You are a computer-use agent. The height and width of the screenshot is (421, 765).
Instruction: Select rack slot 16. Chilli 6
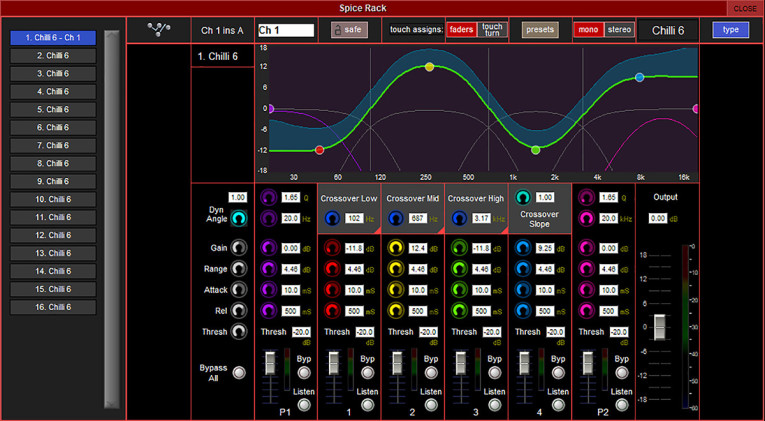click(x=53, y=307)
